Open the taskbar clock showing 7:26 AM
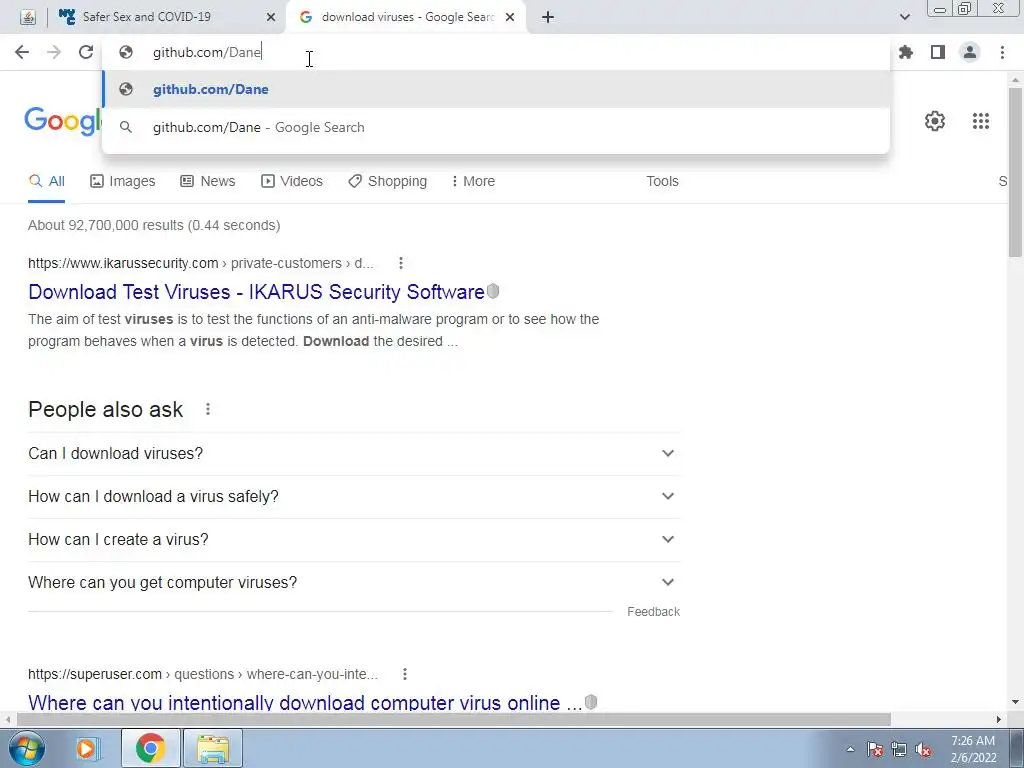The width and height of the screenshot is (1024, 768). tap(973, 749)
